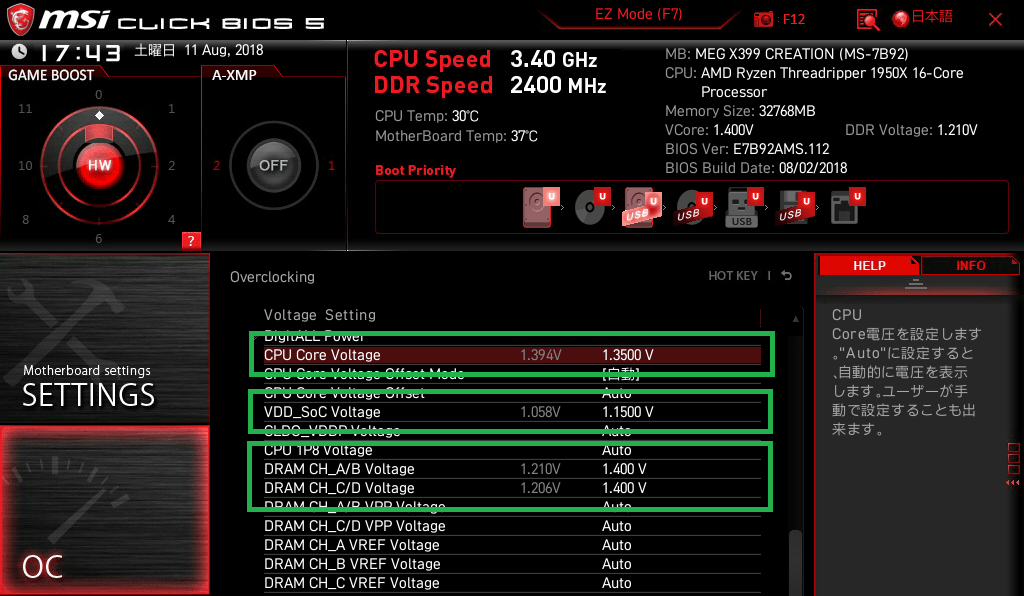Select A-XMP profile 2
Viewport: 1024px width, 596px height.
click(x=217, y=166)
